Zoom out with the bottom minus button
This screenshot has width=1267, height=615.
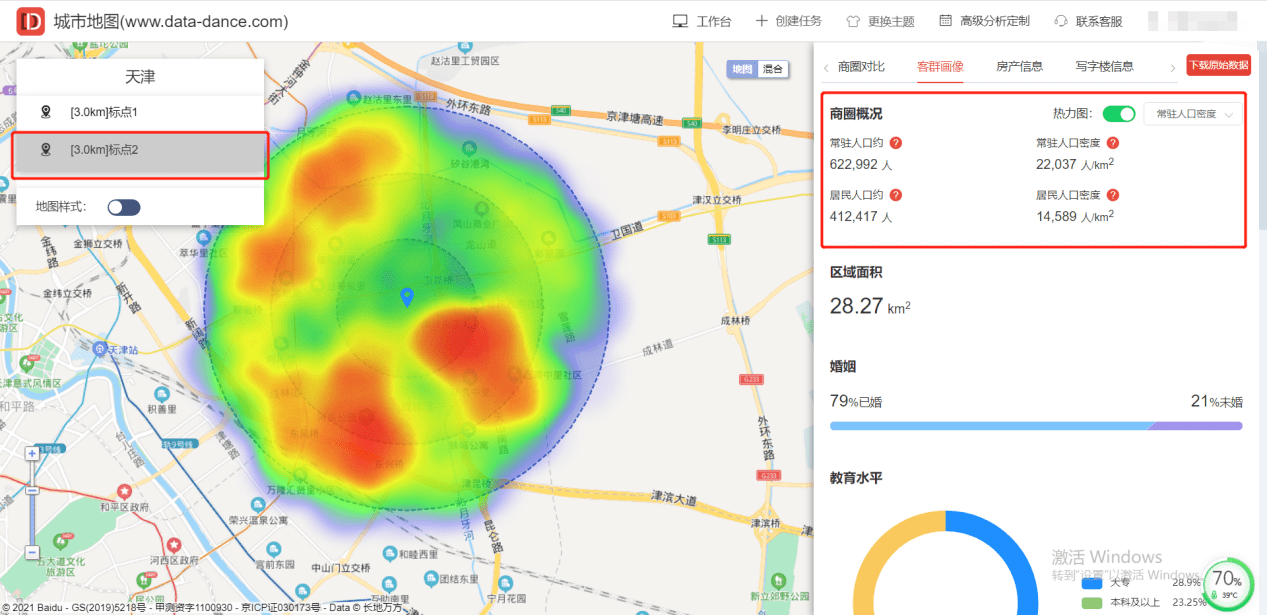tap(32, 552)
